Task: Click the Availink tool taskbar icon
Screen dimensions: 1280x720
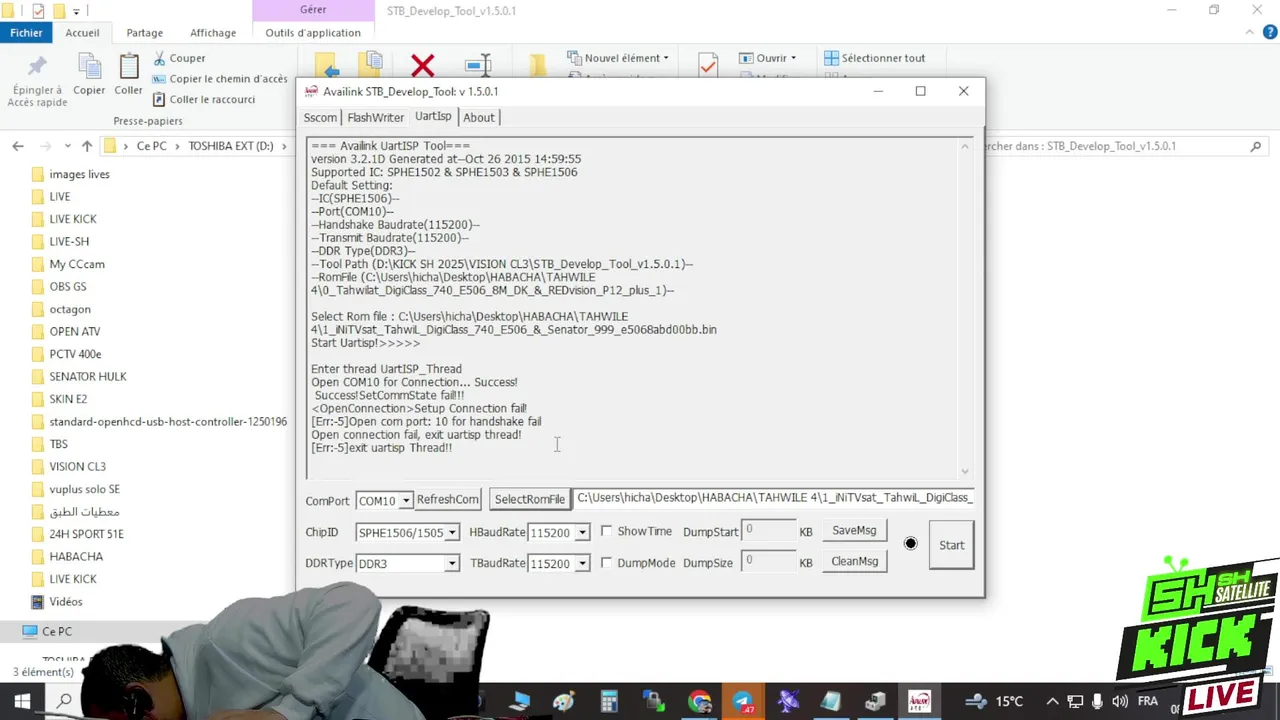Action: click(919, 702)
